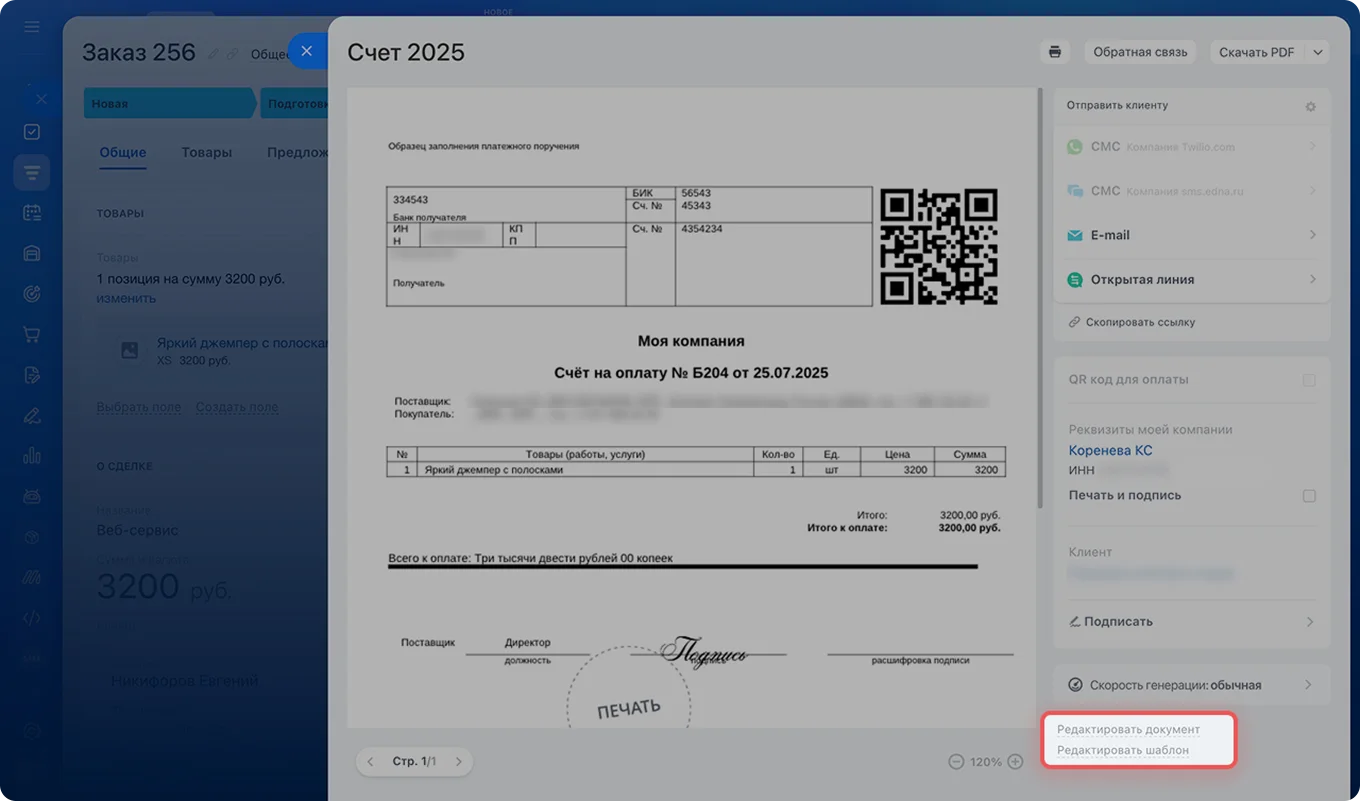Open send settings gear icon
This screenshot has height=801, width=1360.
tap(1310, 106)
